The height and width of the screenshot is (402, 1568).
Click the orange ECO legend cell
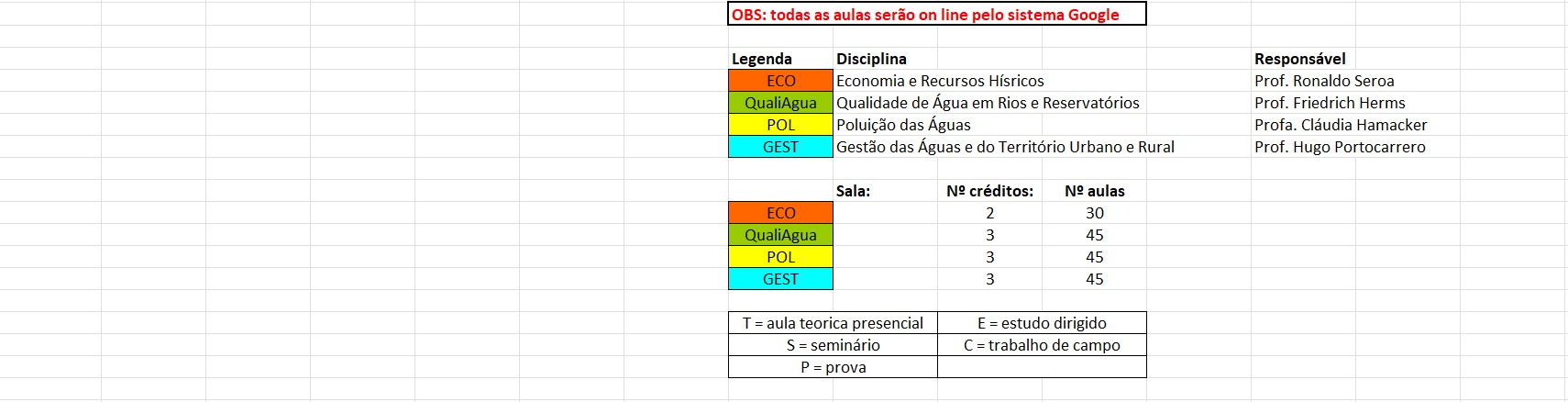point(780,81)
